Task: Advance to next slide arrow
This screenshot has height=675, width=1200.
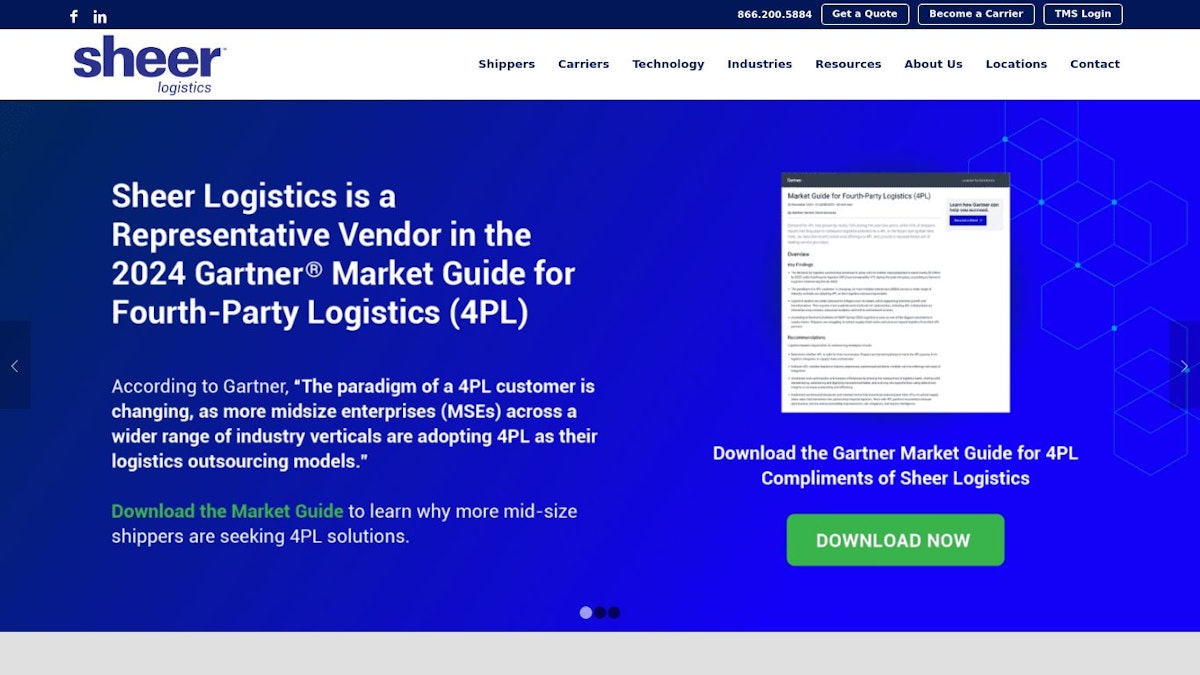Action: pyautogui.click(x=1184, y=365)
